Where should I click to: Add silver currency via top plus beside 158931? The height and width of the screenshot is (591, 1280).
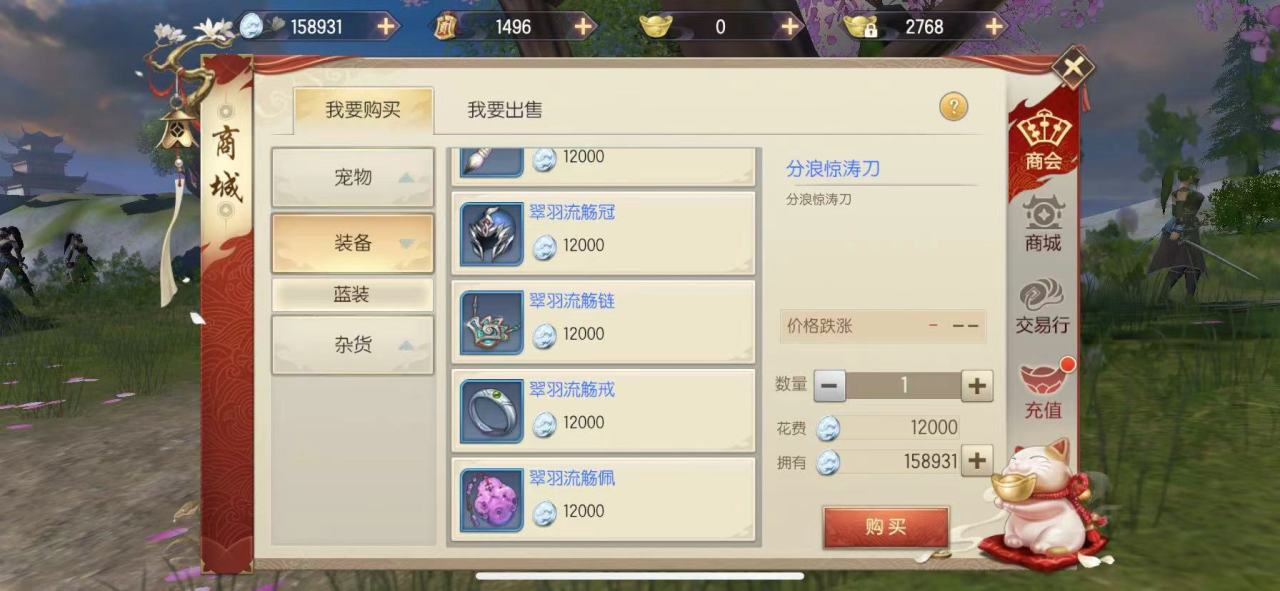point(386,27)
